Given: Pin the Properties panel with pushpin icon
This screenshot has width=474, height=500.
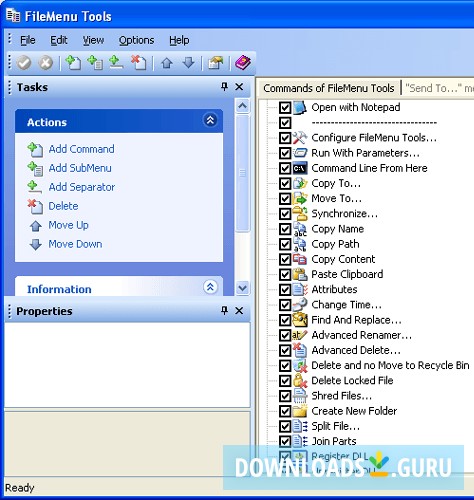Looking at the screenshot, I should tap(225, 311).
